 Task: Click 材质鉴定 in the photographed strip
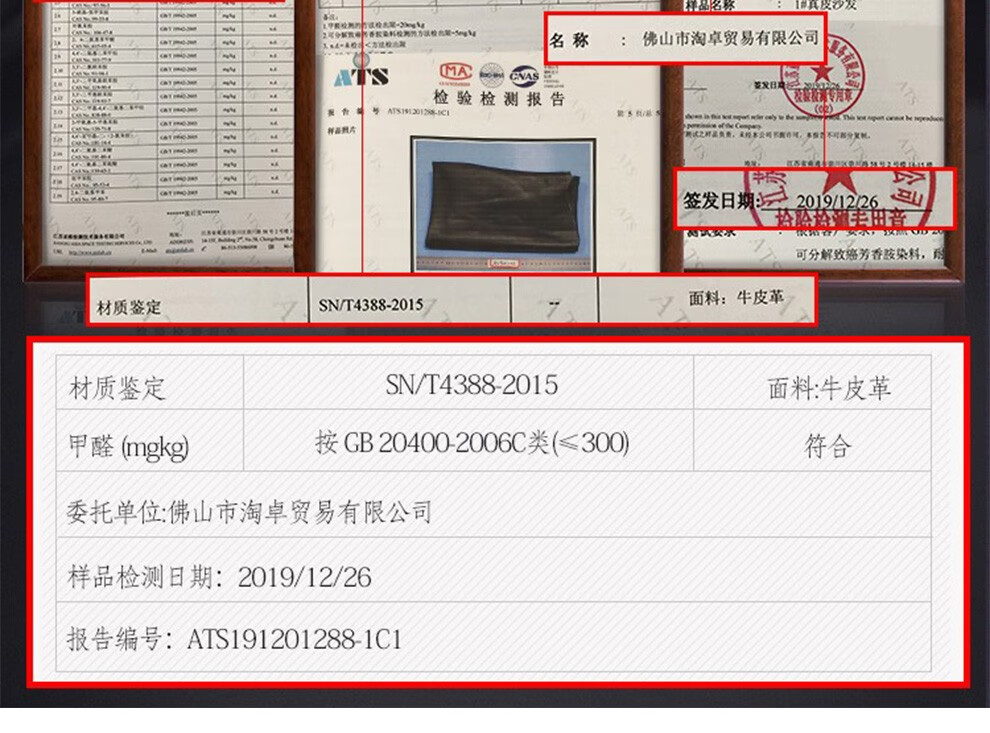129,307
